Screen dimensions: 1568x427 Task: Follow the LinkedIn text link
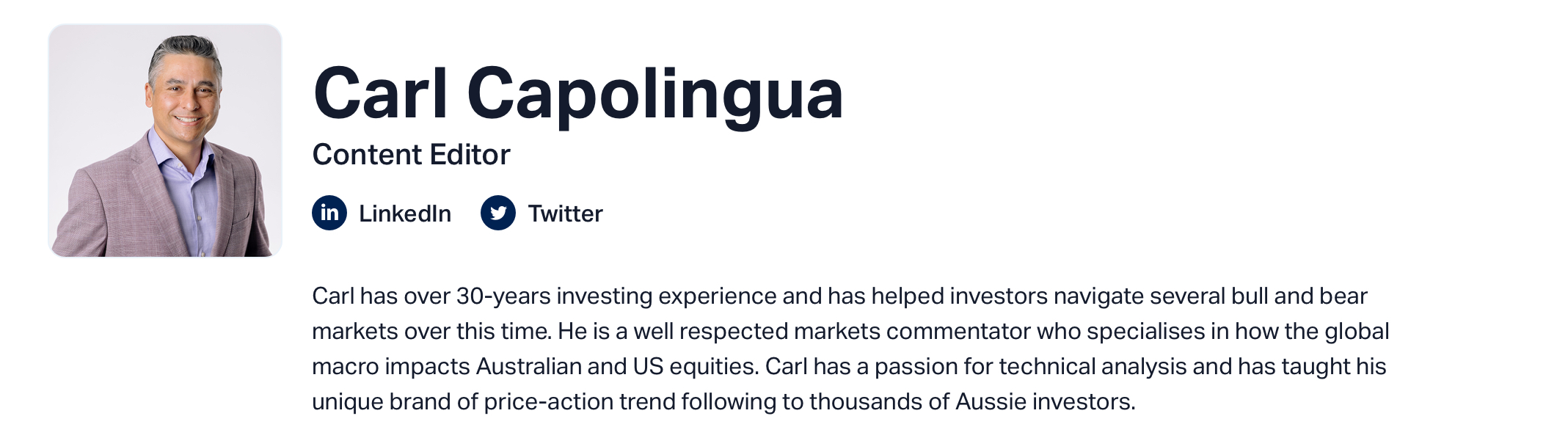click(405, 213)
